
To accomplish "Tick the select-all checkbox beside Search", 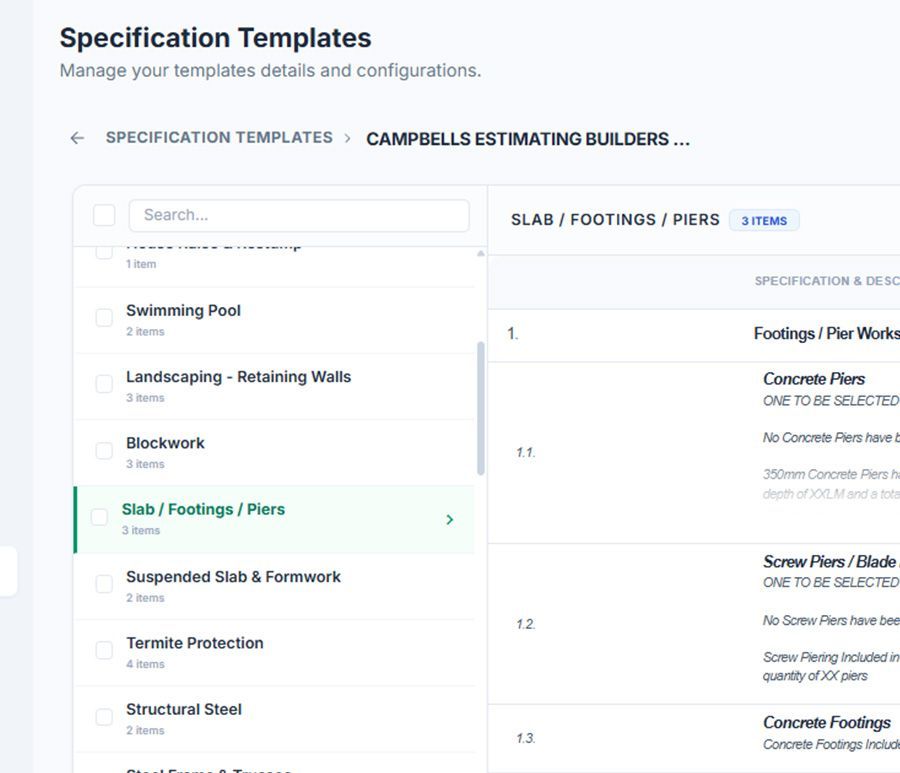I will click(104, 215).
